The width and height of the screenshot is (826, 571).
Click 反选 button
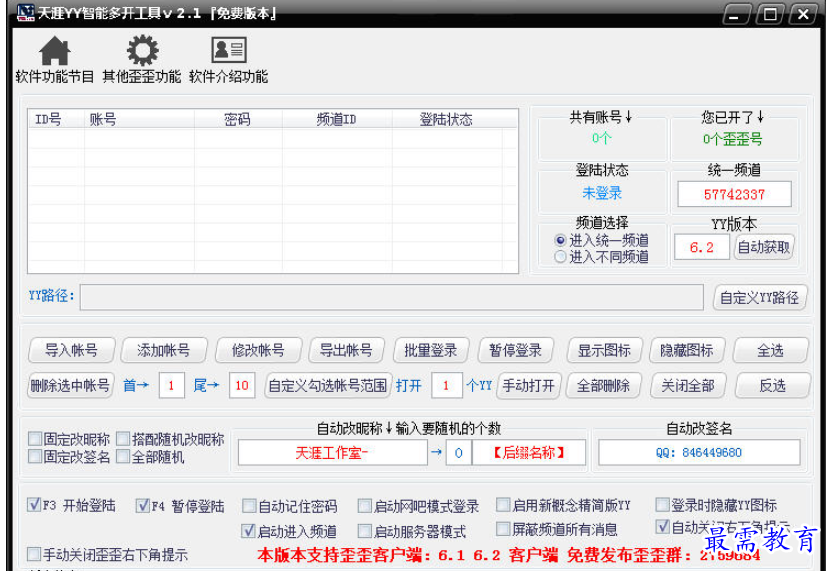tap(772, 386)
